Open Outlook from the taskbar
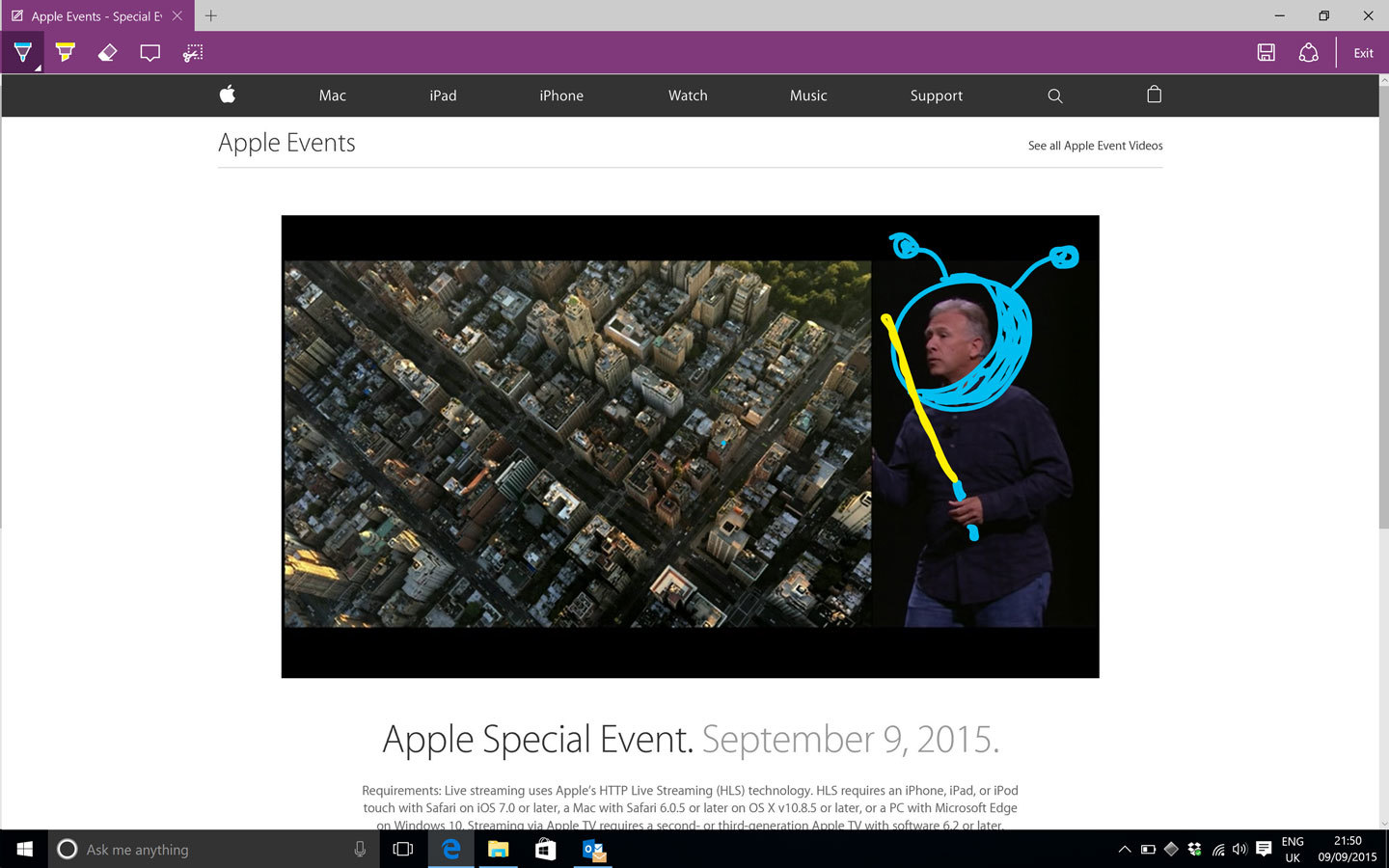 point(592,849)
